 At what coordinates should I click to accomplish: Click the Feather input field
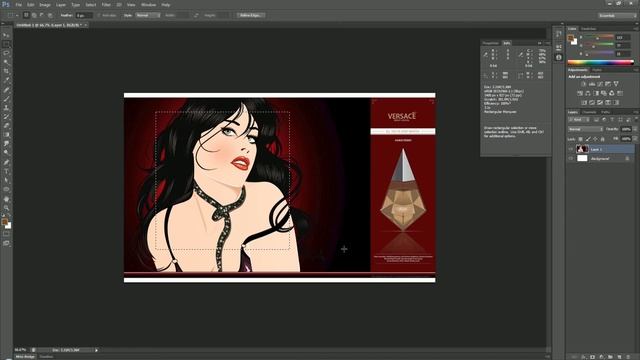coord(84,16)
